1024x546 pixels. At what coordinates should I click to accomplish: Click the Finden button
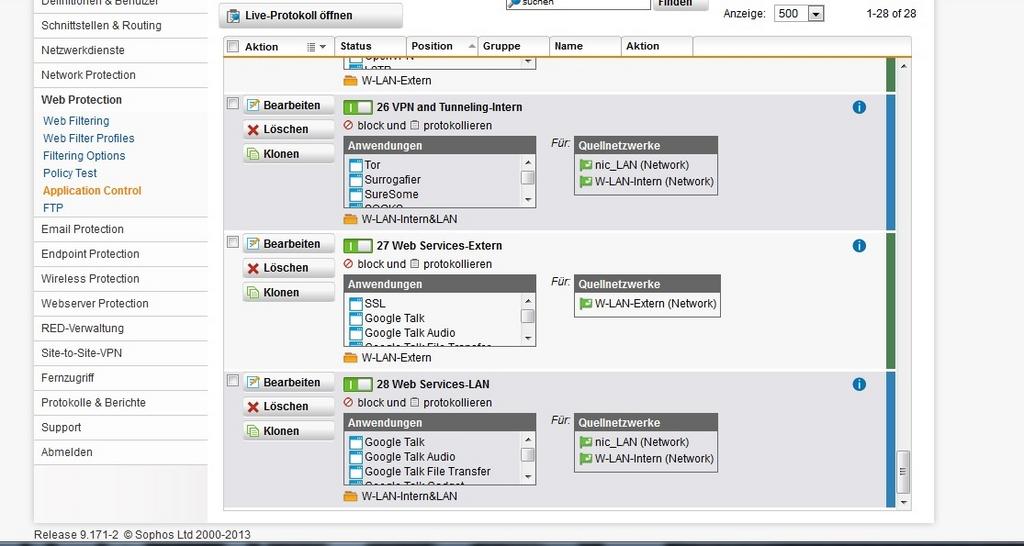(x=681, y=3)
